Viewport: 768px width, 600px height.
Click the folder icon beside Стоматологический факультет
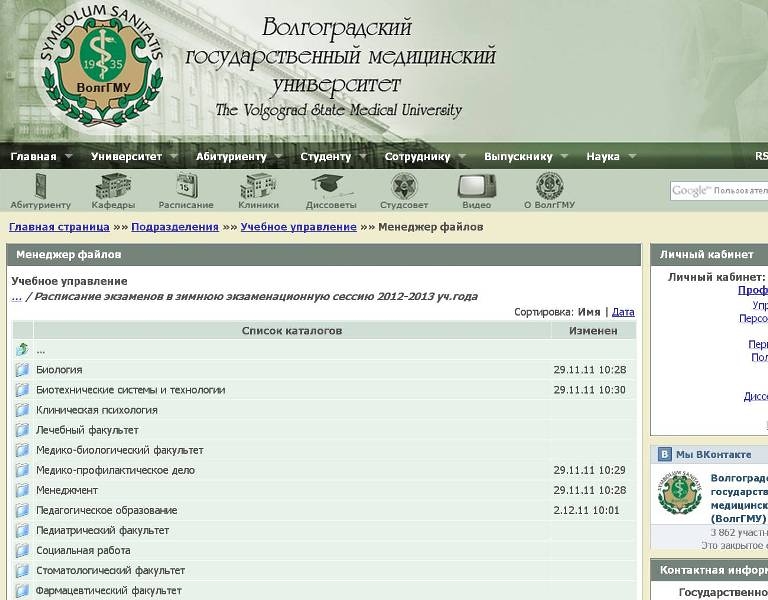(x=22, y=571)
